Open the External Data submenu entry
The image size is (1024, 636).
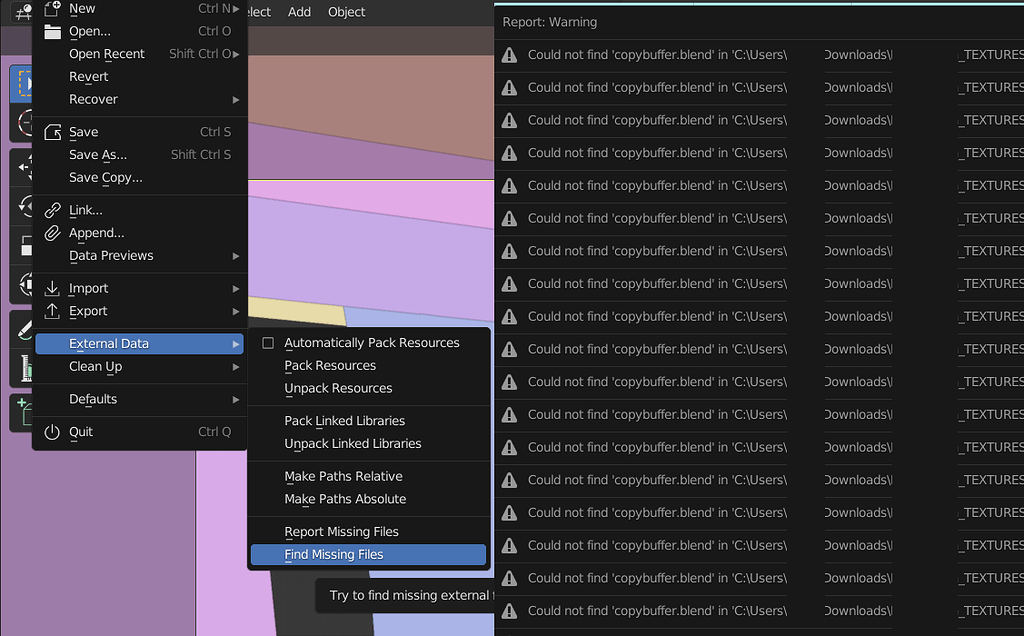(139, 344)
